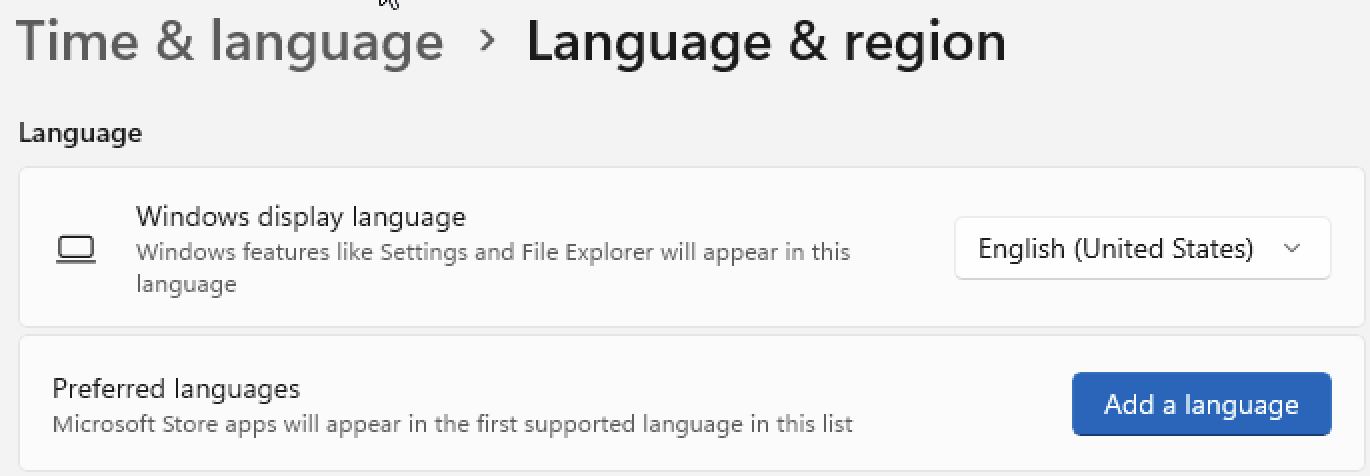Select the Windows display language card
This screenshot has height=476, width=1370.
(692, 247)
